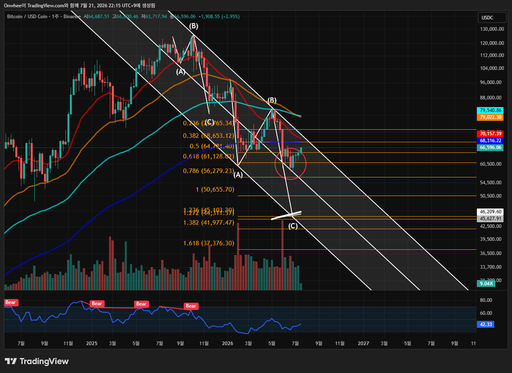Click the 60,500.00 price axis label

pos(490,164)
